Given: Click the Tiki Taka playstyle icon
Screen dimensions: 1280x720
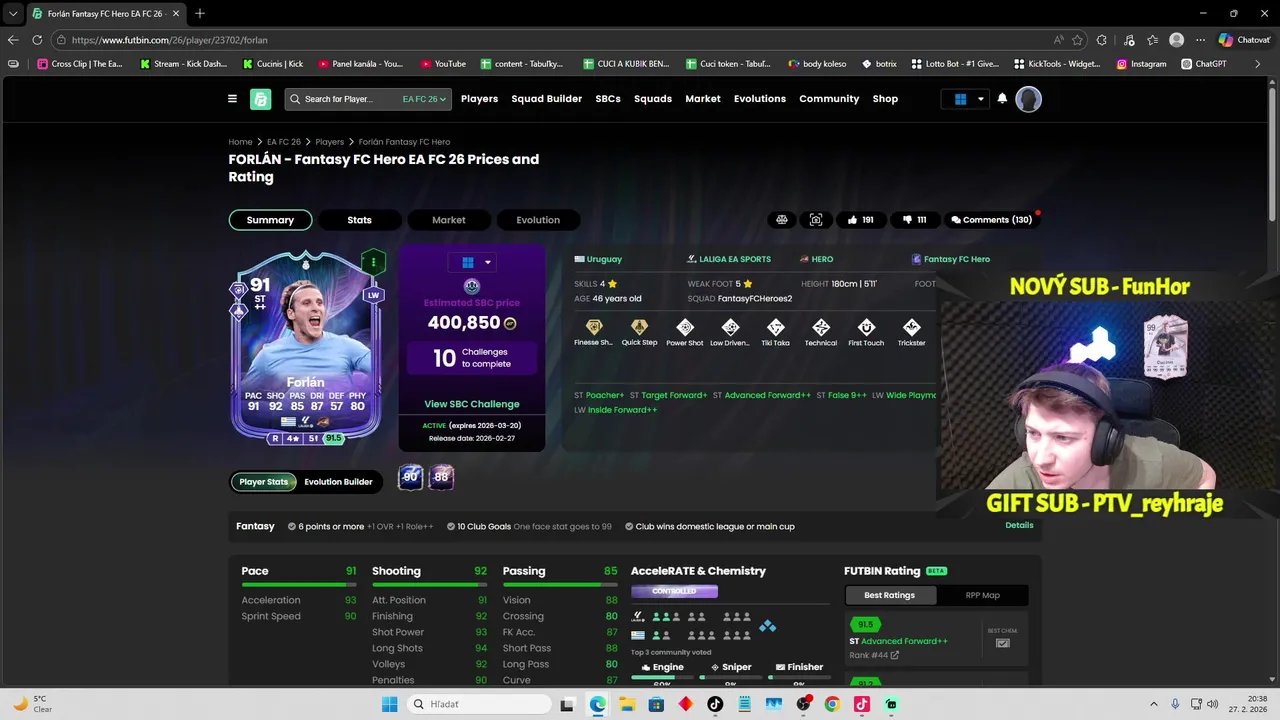Looking at the screenshot, I should (775, 328).
